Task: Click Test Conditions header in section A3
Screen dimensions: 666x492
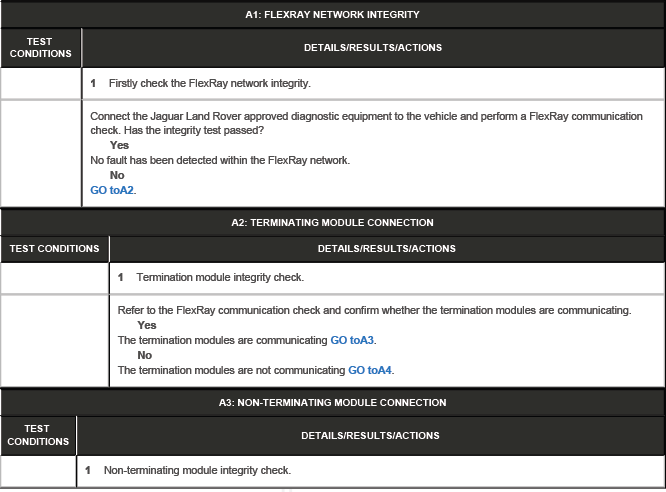Action: pos(38,435)
